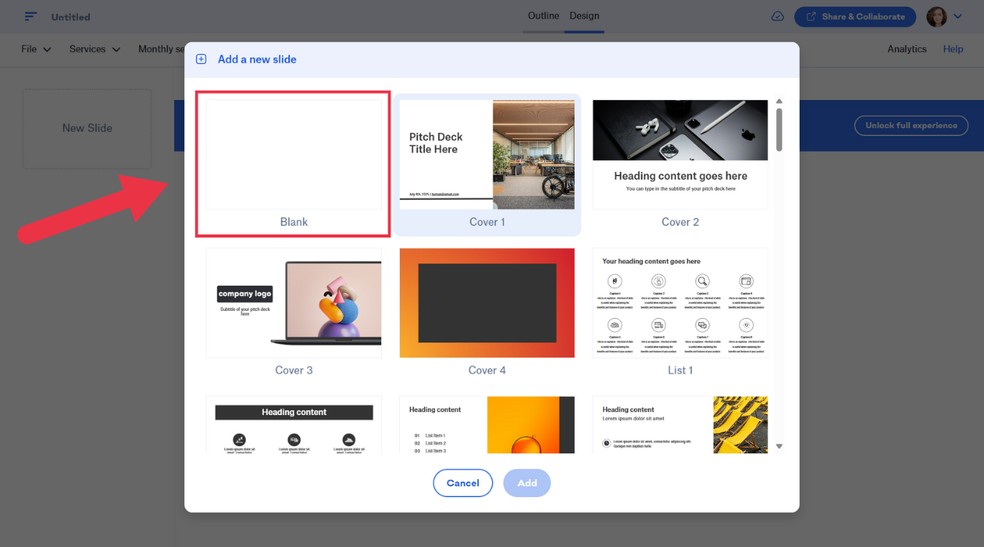The height and width of the screenshot is (547, 984).
Task: Open the Analytics menu item
Action: 906,49
